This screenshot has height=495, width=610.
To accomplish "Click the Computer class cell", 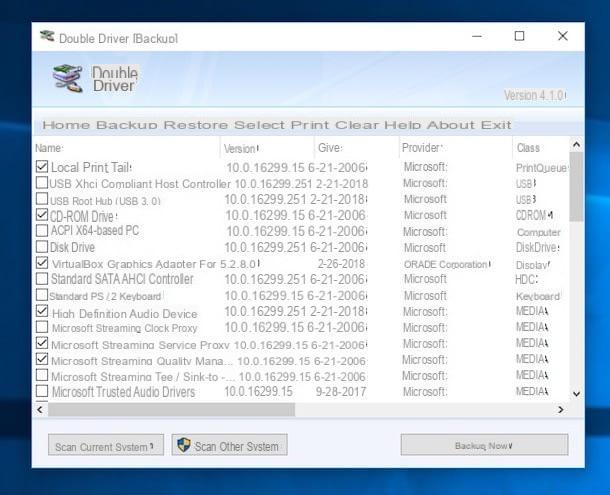I will click(538, 232).
